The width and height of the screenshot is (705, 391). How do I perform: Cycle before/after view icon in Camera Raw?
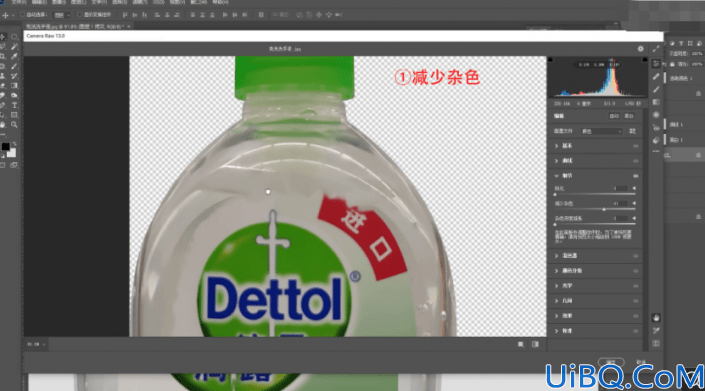[x=520, y=344]
